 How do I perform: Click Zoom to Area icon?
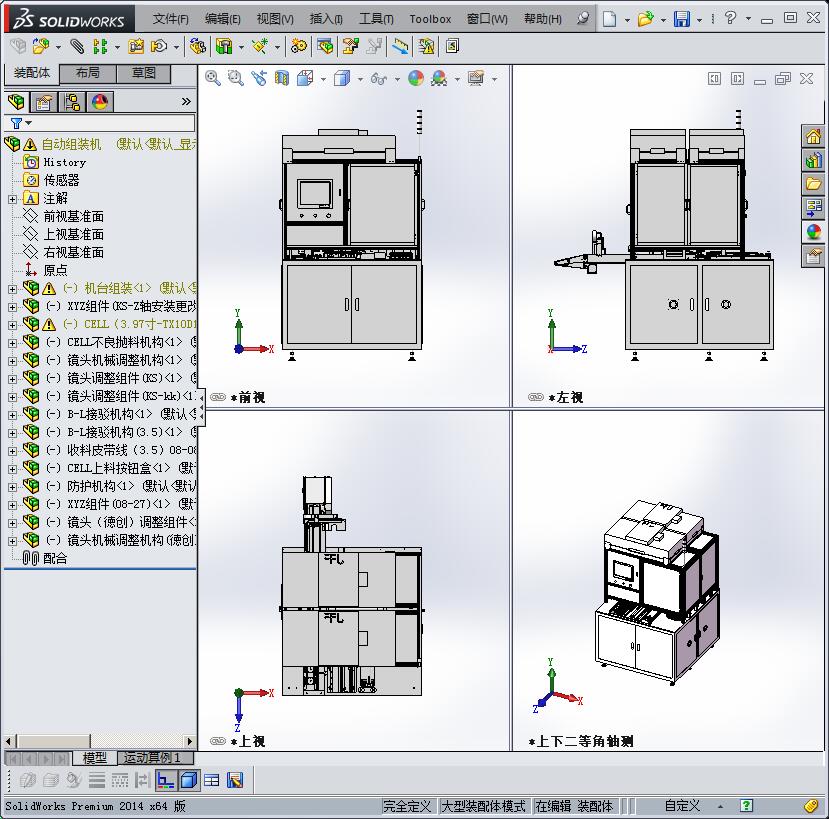pyautogui.click(x=236, y=79)
